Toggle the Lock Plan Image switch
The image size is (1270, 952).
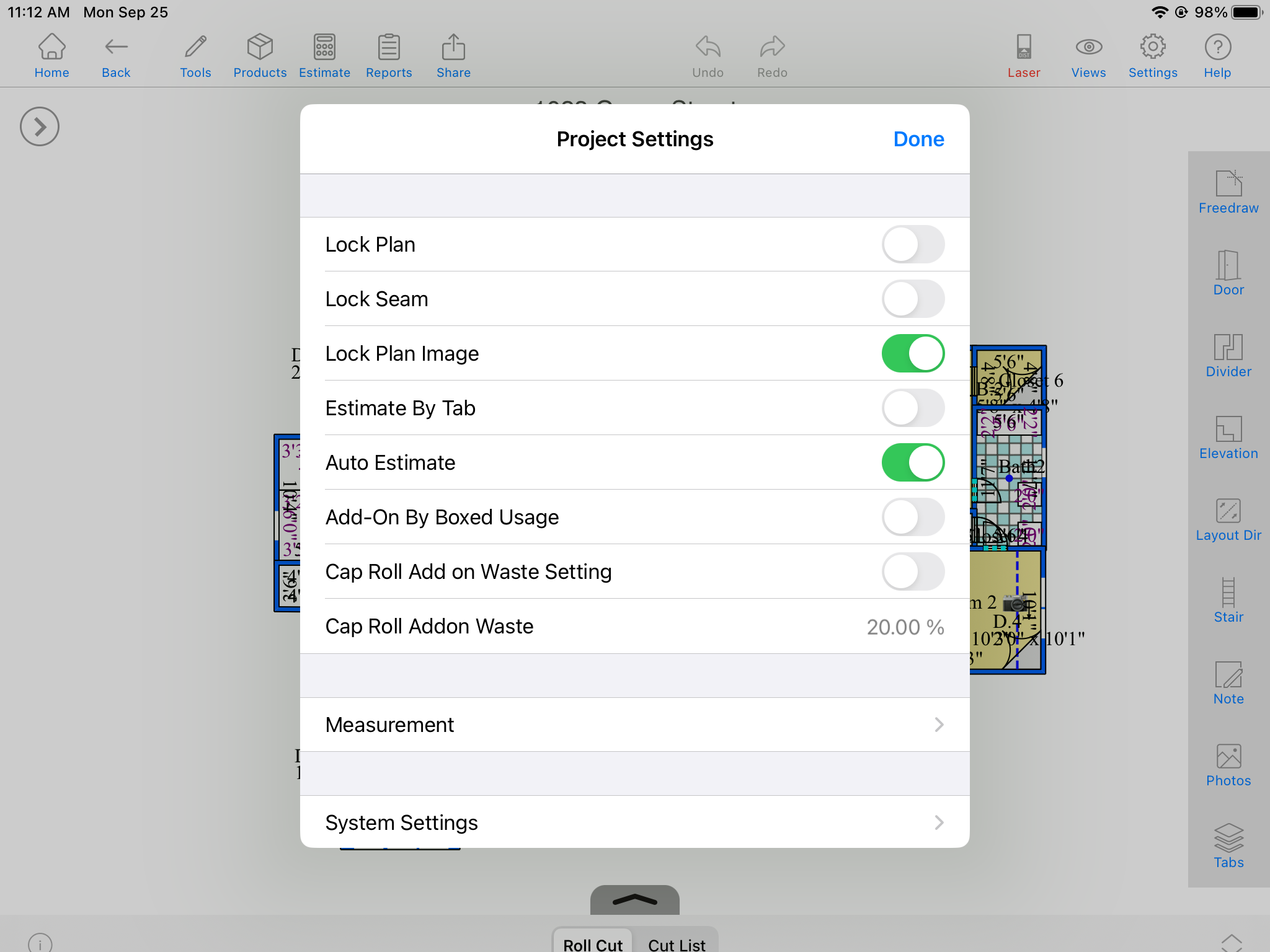(911, 353)
